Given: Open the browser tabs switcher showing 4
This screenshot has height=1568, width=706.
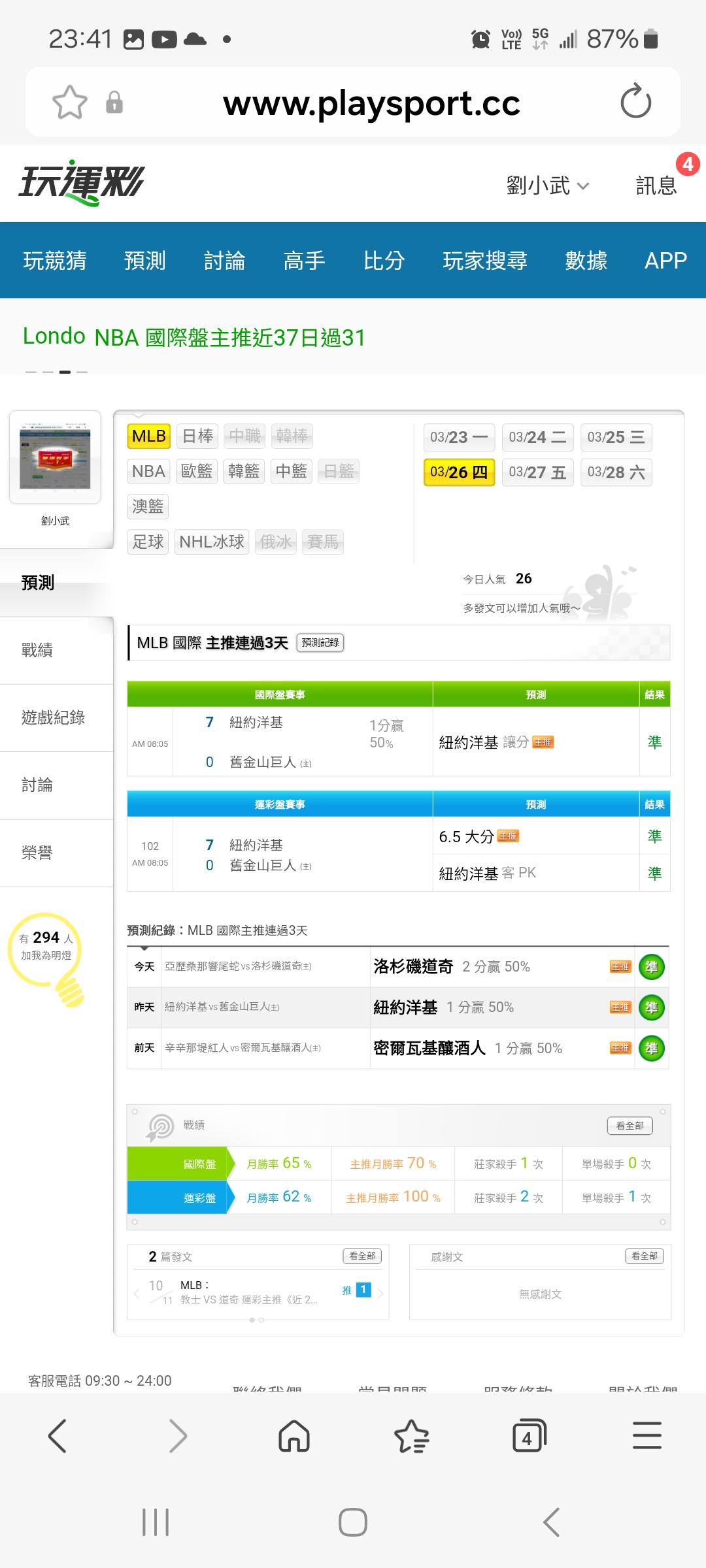Looking at the screenshot, I should [529, 1436].
